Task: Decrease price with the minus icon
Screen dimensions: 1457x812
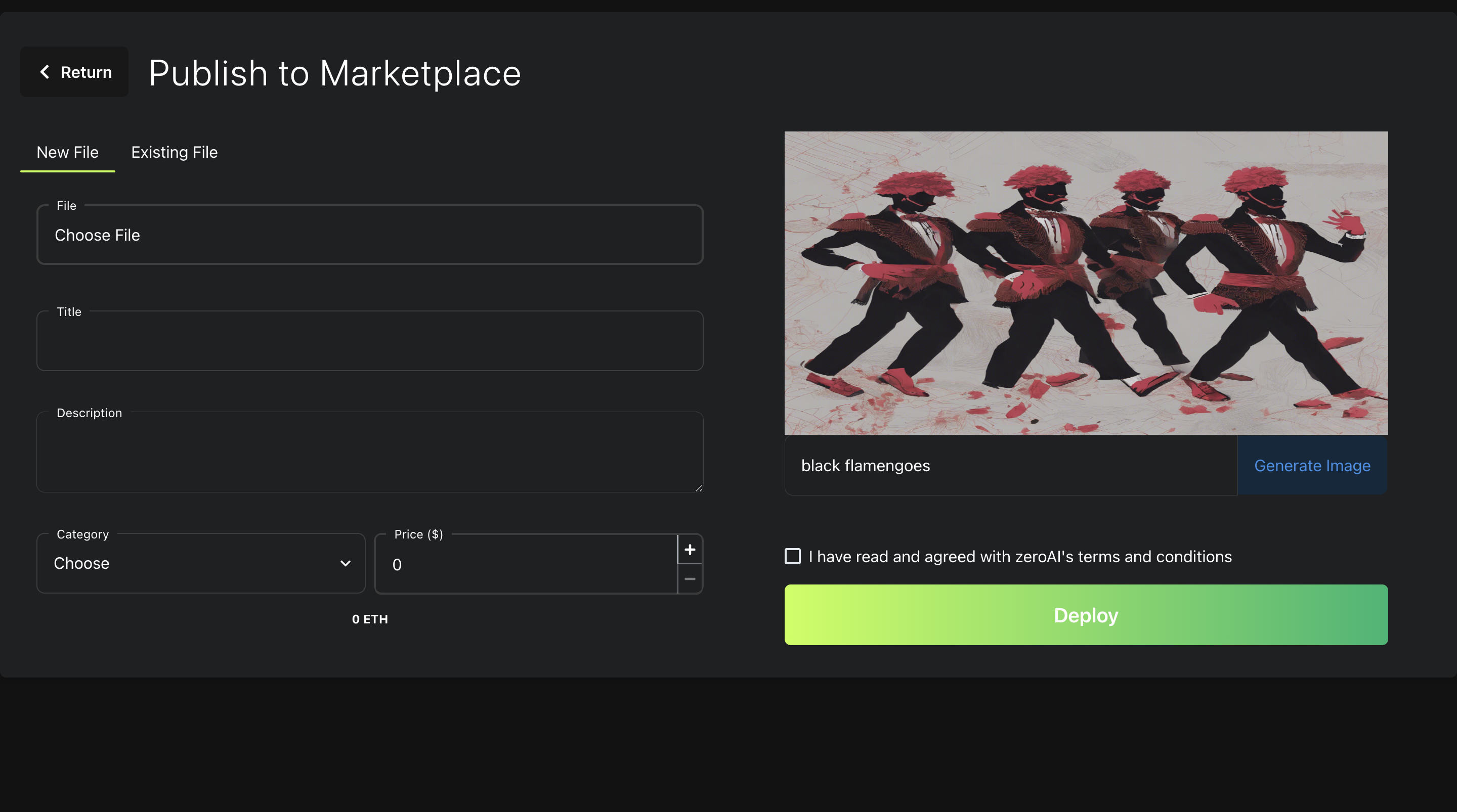Action: [x=690, y=578]
